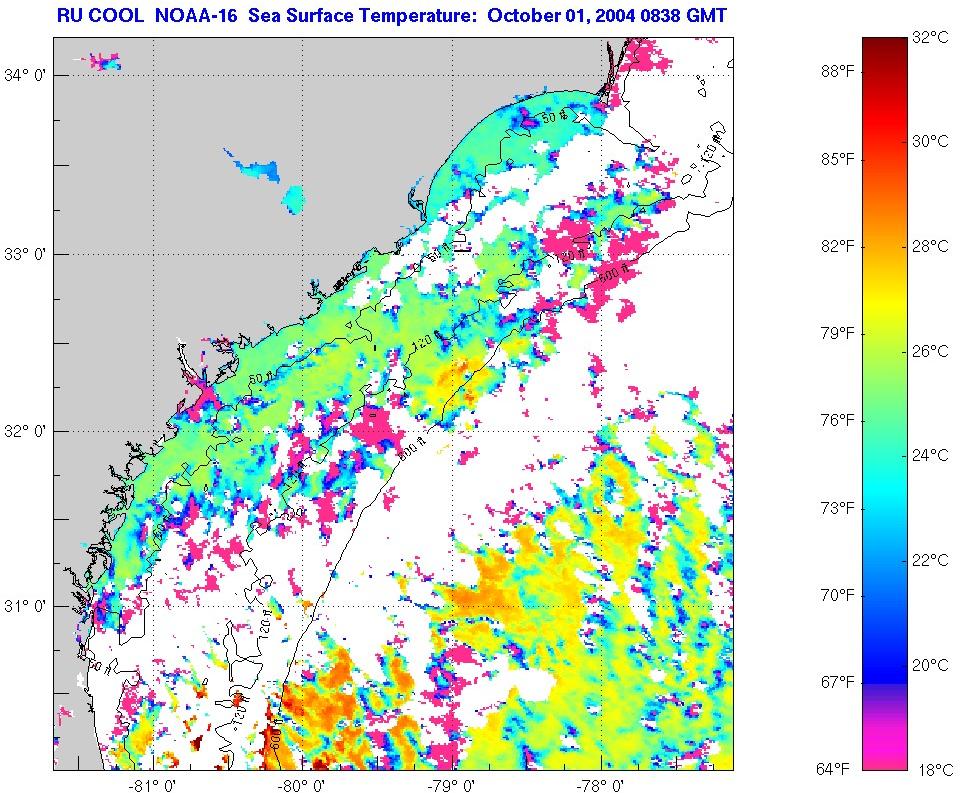Screen dimensions: 960x793
Task: Click the -80° 0' longitude label
Action: 303,784
